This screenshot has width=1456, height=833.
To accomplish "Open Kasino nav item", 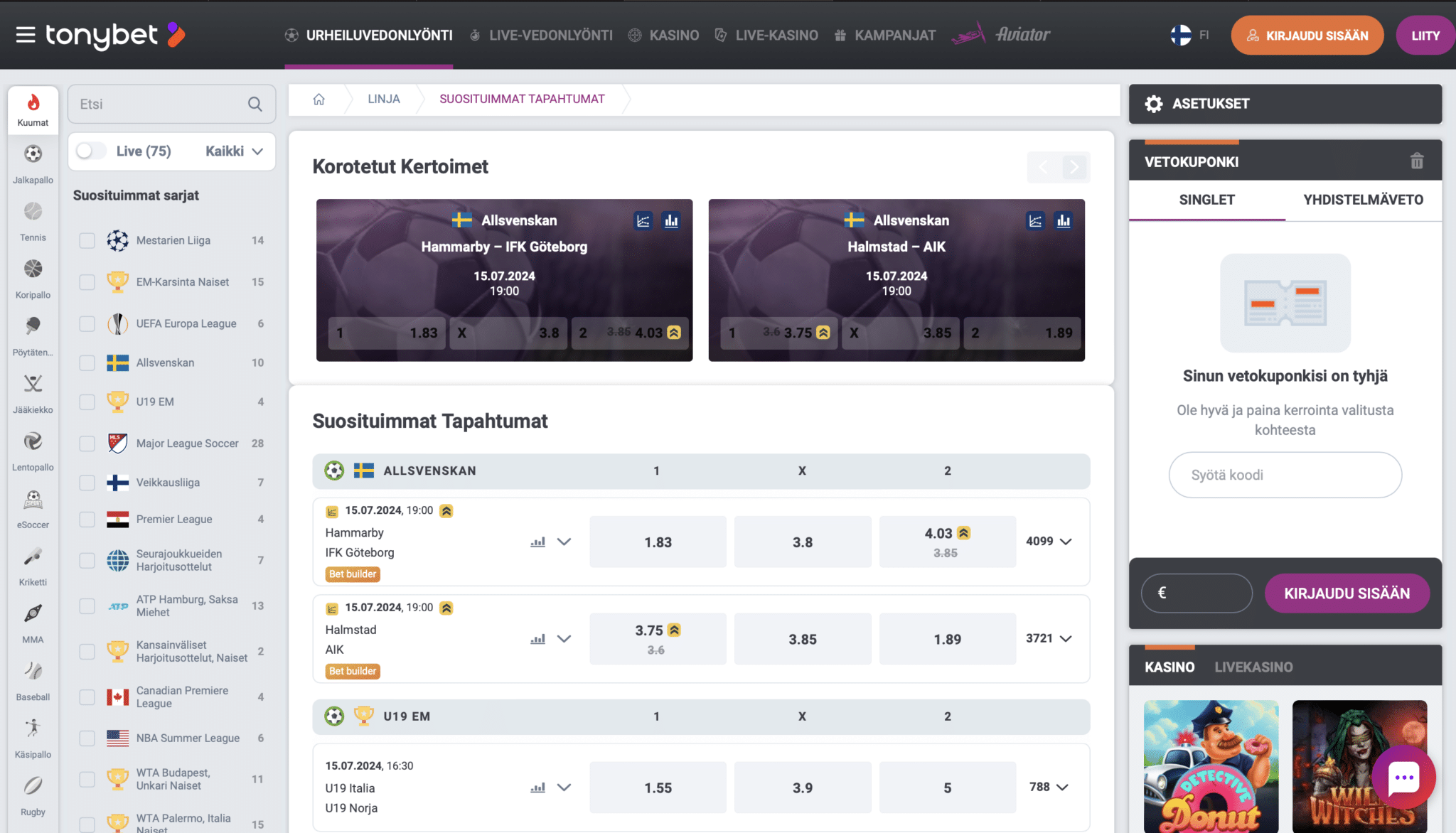I will pyautogui.click(x=664, y=35).
